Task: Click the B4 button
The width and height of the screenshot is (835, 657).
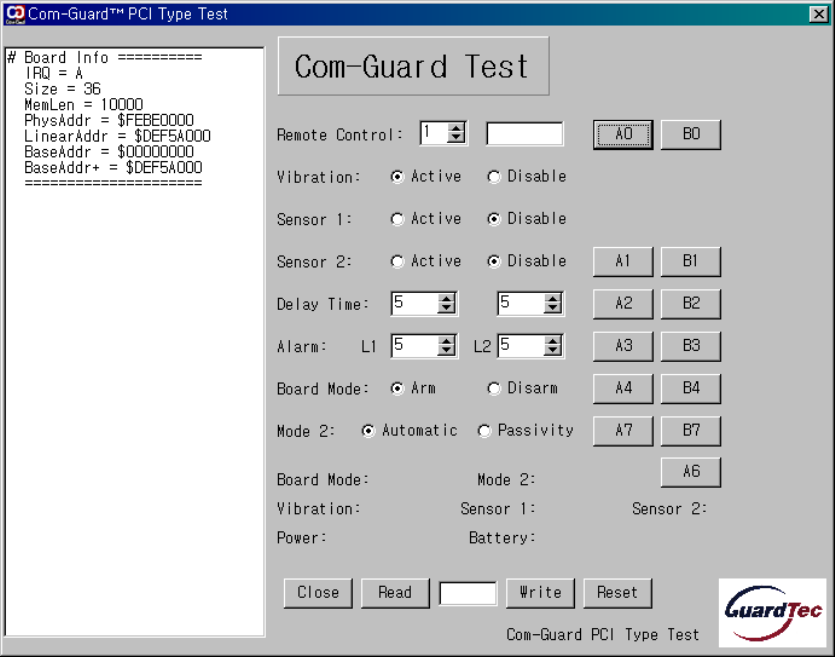Action: click(691, 389)
